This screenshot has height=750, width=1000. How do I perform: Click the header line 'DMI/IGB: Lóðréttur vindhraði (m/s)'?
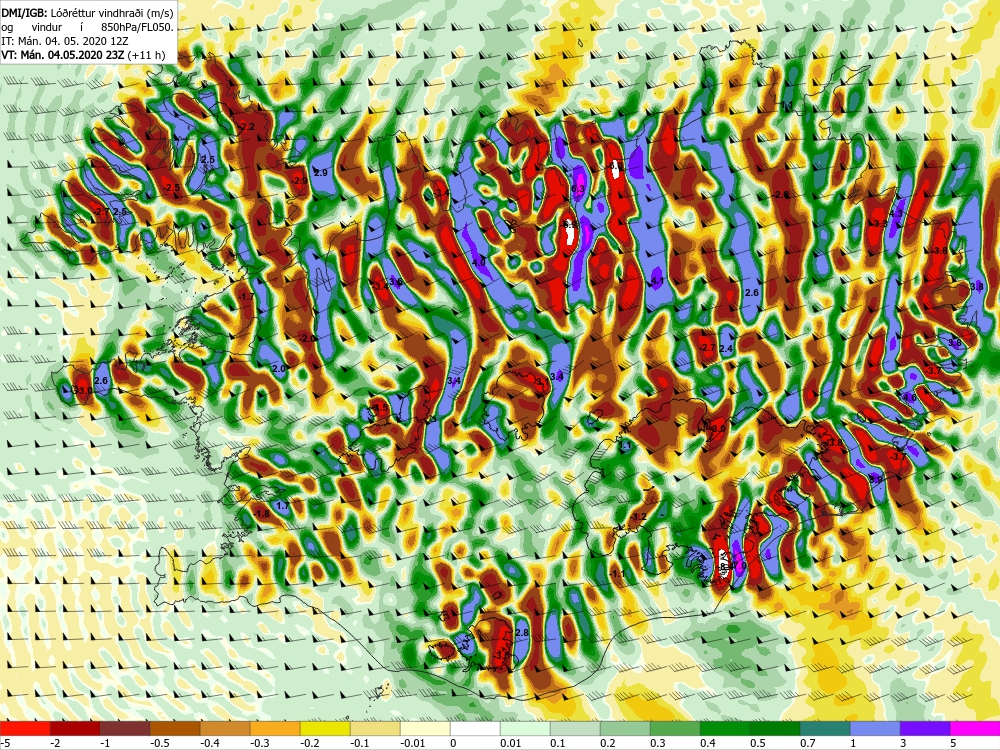(x=87, y=13)
